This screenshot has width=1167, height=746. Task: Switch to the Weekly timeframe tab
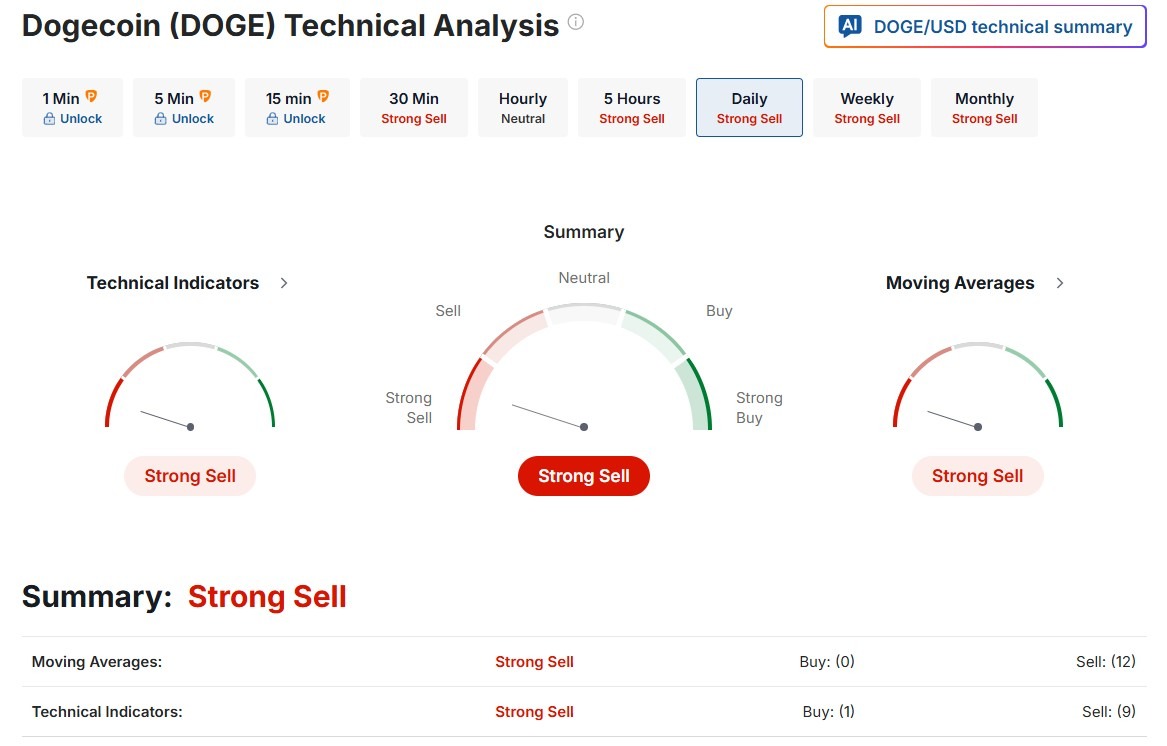click(x=867, y=107)
